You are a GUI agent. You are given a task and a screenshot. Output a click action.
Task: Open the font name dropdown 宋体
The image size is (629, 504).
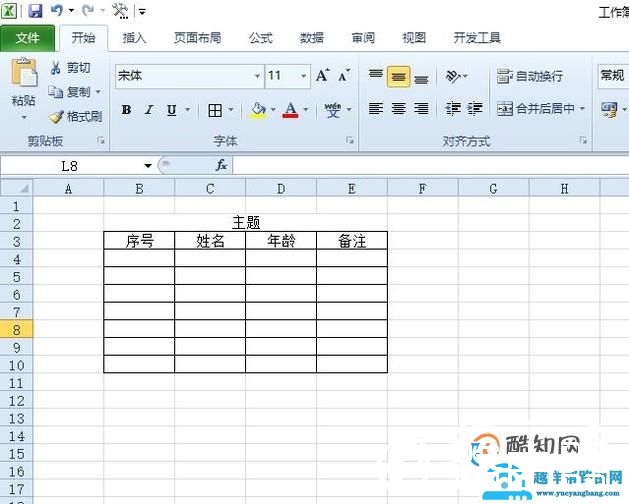(257, 76)
